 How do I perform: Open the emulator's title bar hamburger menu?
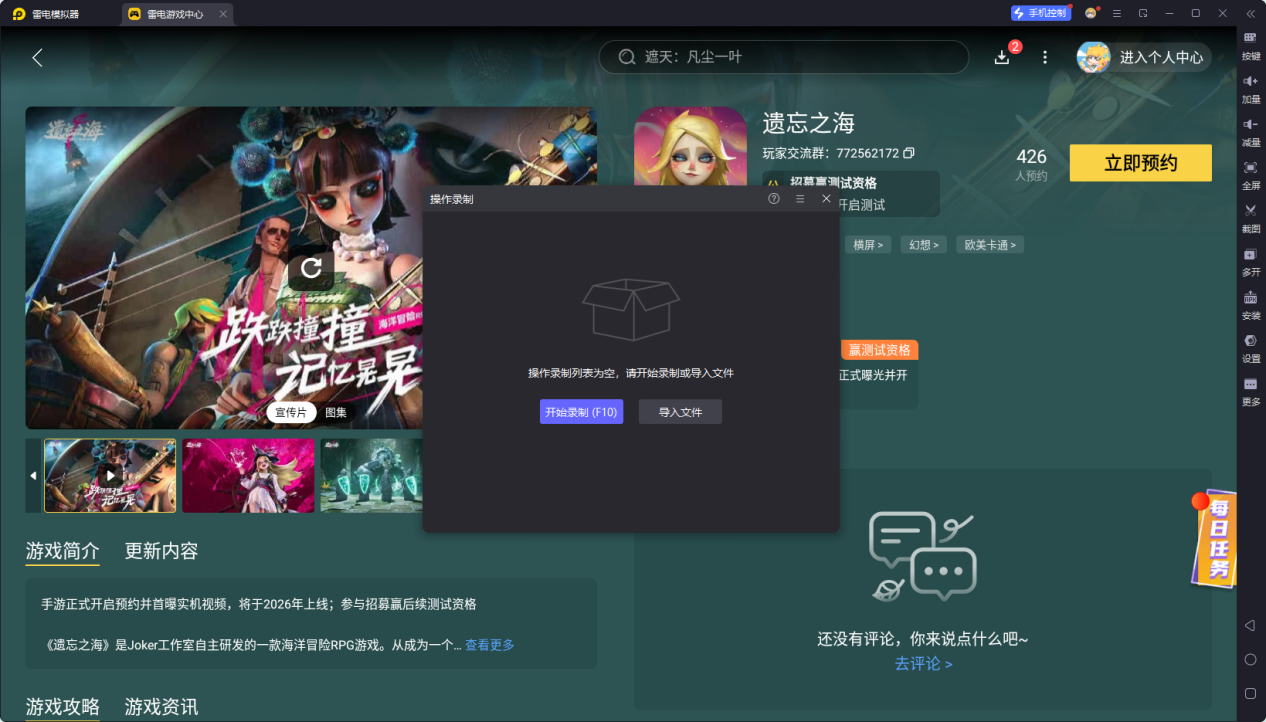tap(1117, 13)
